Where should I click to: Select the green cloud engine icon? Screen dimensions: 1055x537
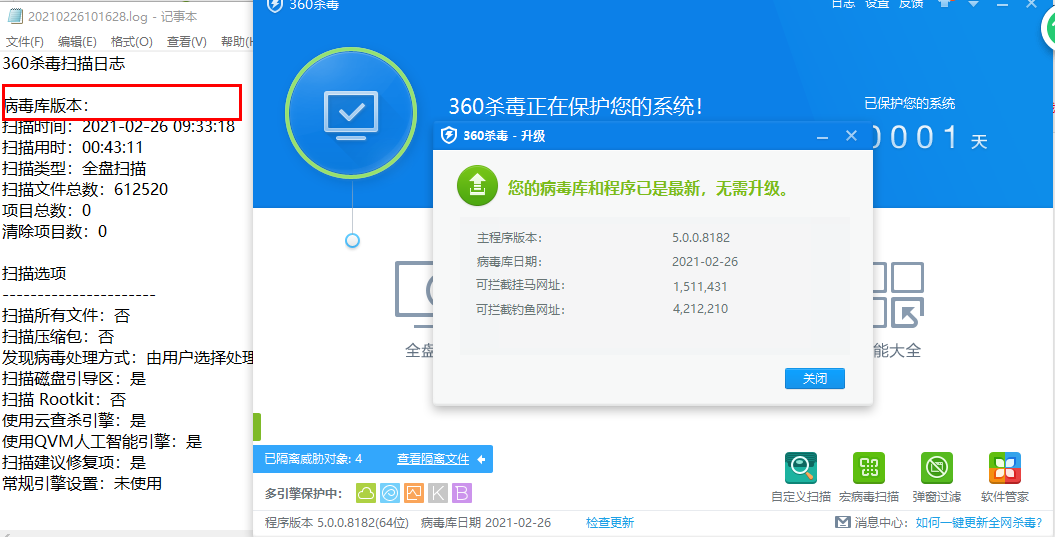[x=365, y=493]
